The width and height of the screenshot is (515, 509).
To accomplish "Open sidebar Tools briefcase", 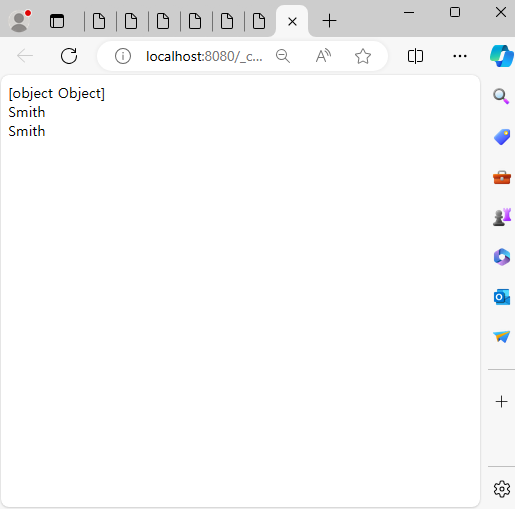I will pyautogui.click(x=502, y=177).
